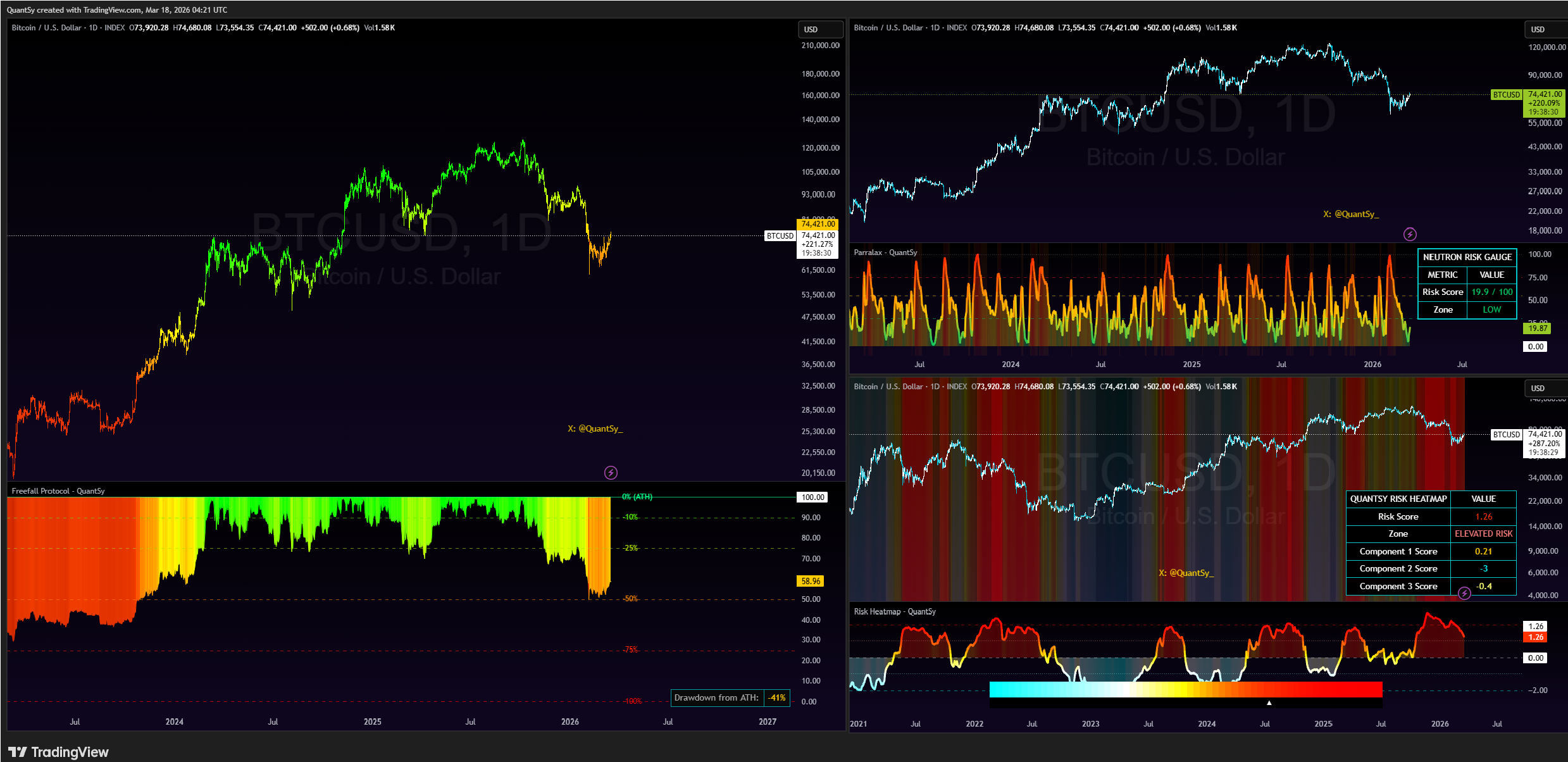The height and width of the screenshot is (762, 1568).
Task: Click the 58.96 value tag on Freefall axis
Action: [x=811, y=581]
